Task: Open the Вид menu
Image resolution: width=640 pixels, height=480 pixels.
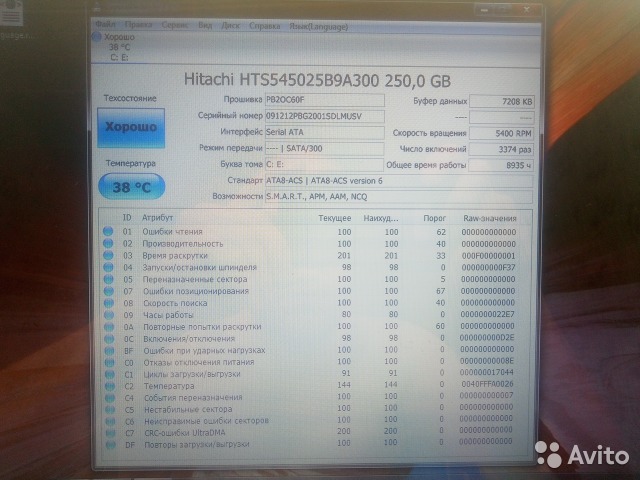Action: click(x=205, y=25)
